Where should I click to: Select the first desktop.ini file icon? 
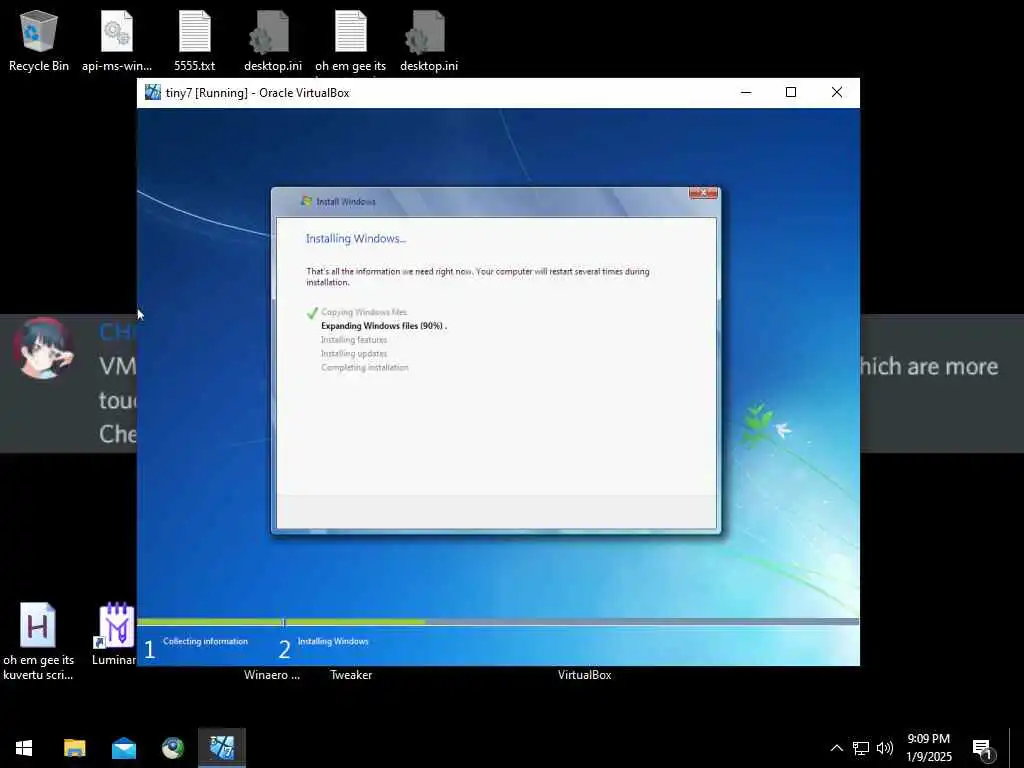pyautogui.click(x=272, y=40)
